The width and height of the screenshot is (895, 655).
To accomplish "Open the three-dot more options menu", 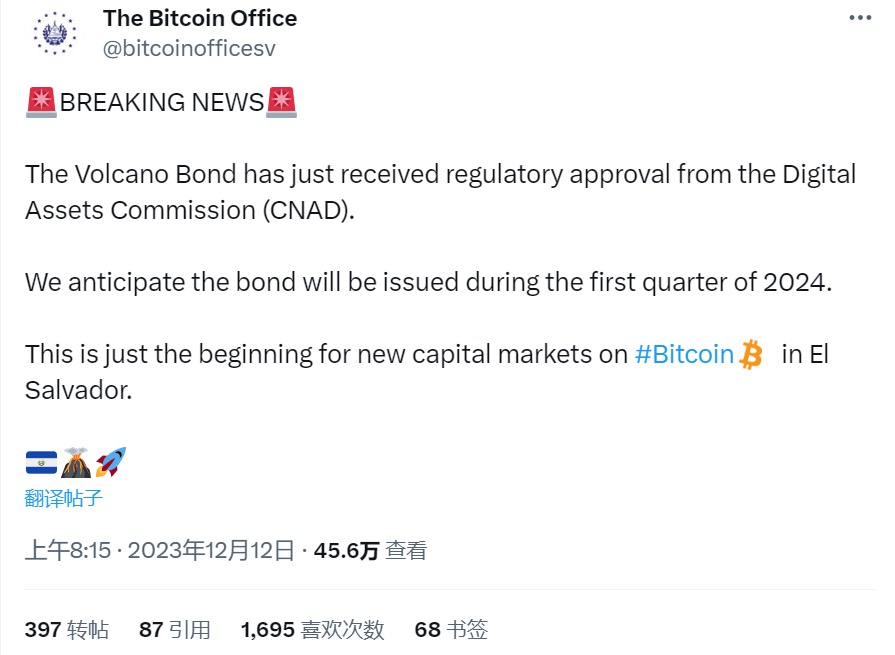I will point(859,18).
